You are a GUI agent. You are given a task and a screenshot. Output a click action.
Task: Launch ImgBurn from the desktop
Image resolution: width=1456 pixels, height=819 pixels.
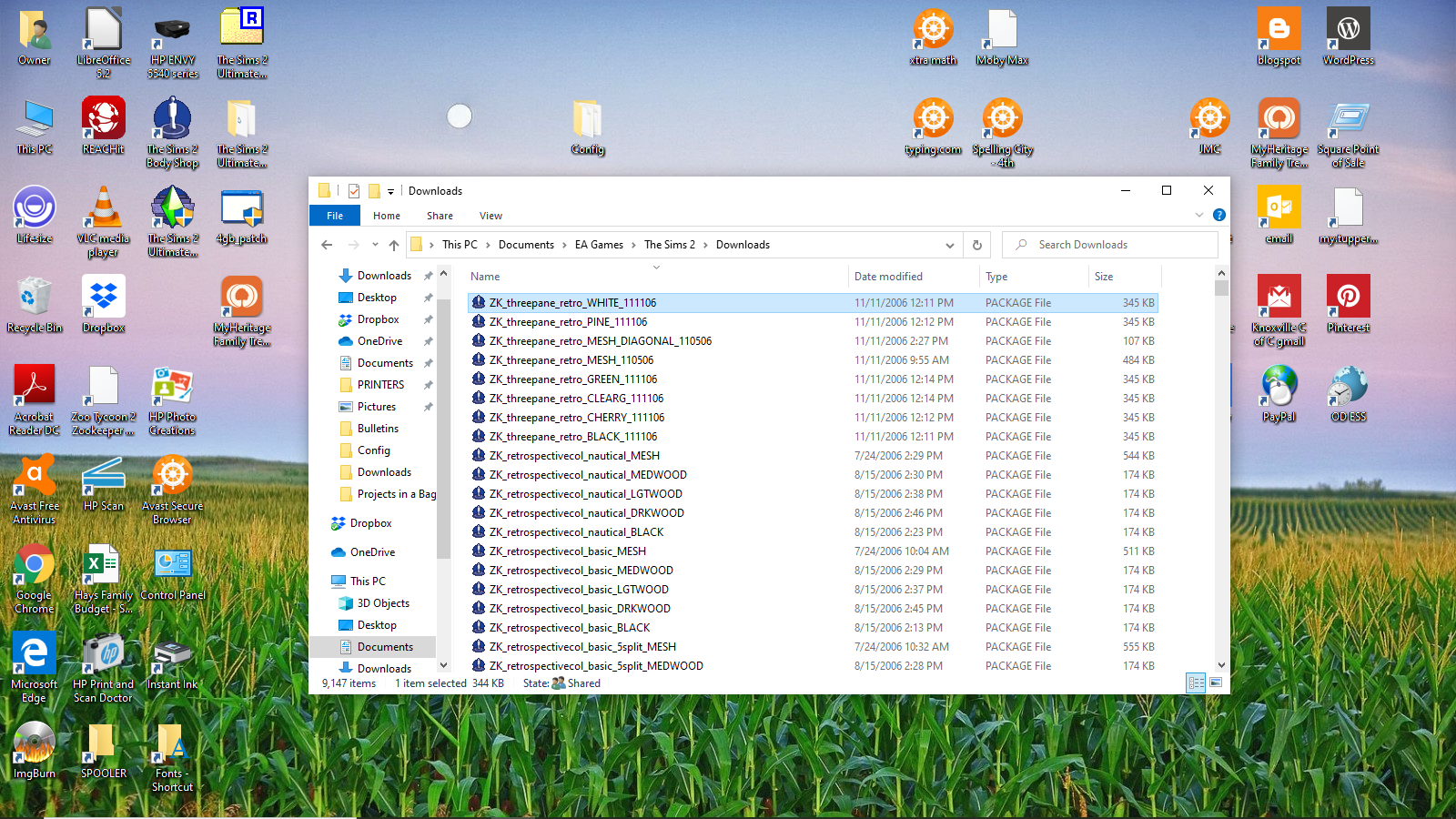(34, 743)
